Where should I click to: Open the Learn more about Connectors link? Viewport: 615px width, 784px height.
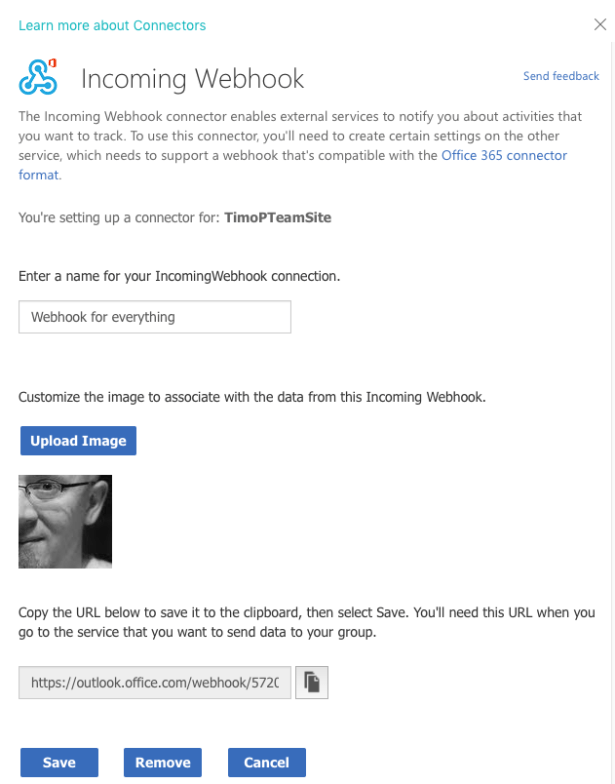point(112,25)
